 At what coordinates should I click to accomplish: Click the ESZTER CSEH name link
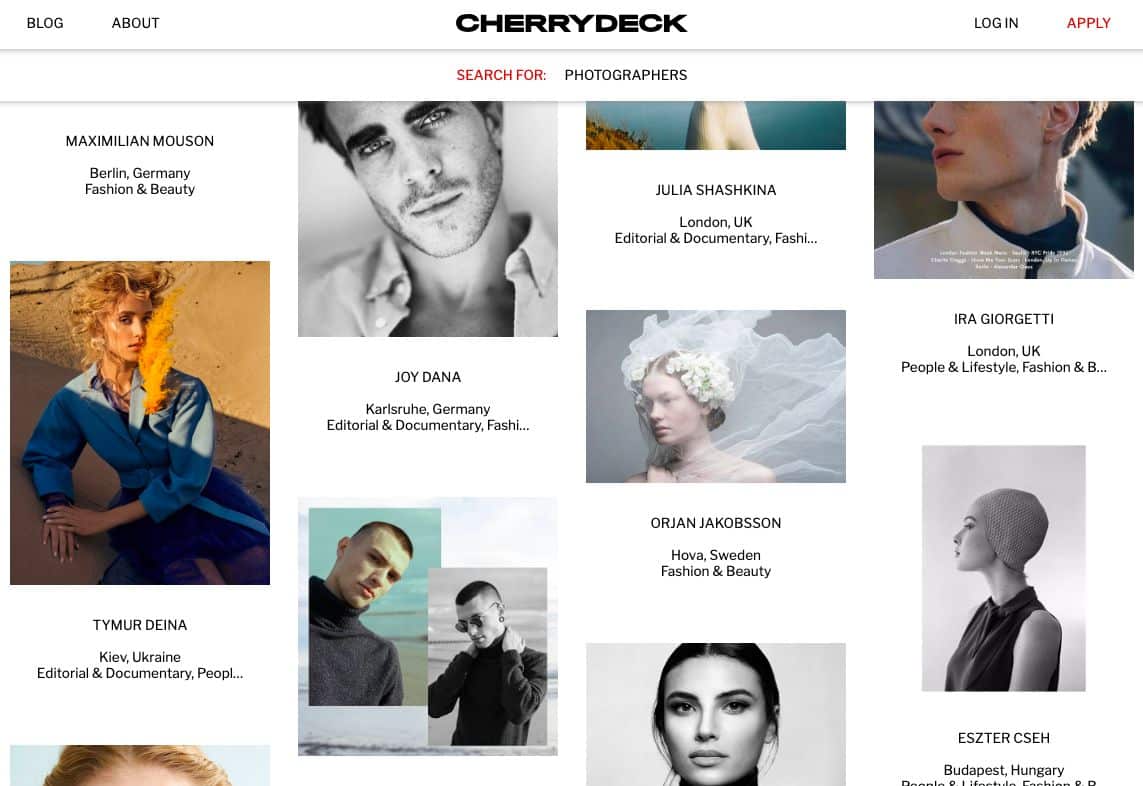pyautogui.click(x=1004, y=738)
